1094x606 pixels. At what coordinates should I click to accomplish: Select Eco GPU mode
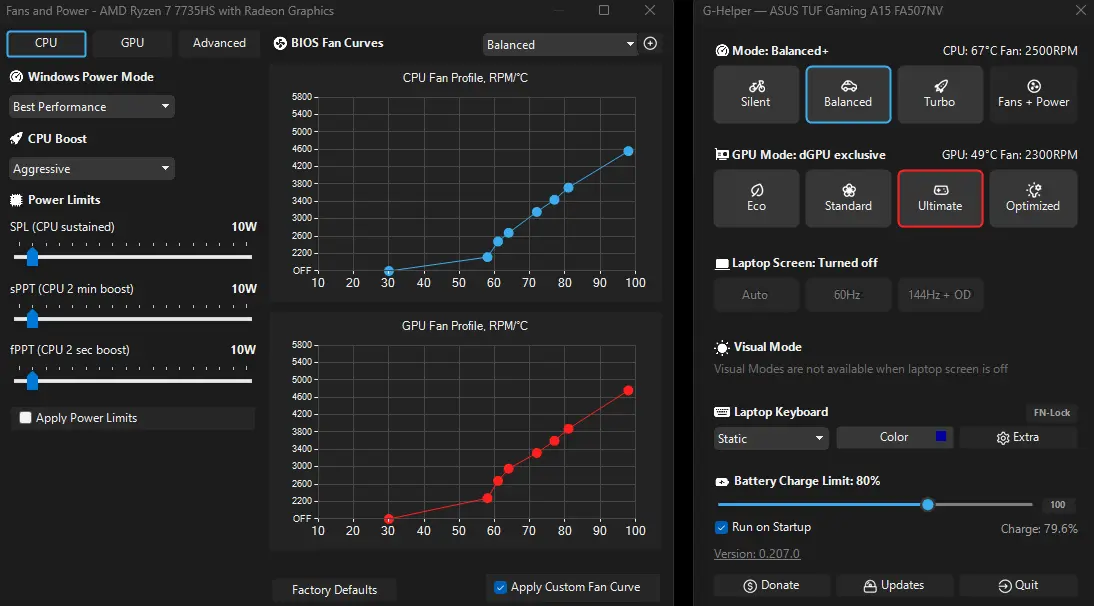[x=756, y=198]
